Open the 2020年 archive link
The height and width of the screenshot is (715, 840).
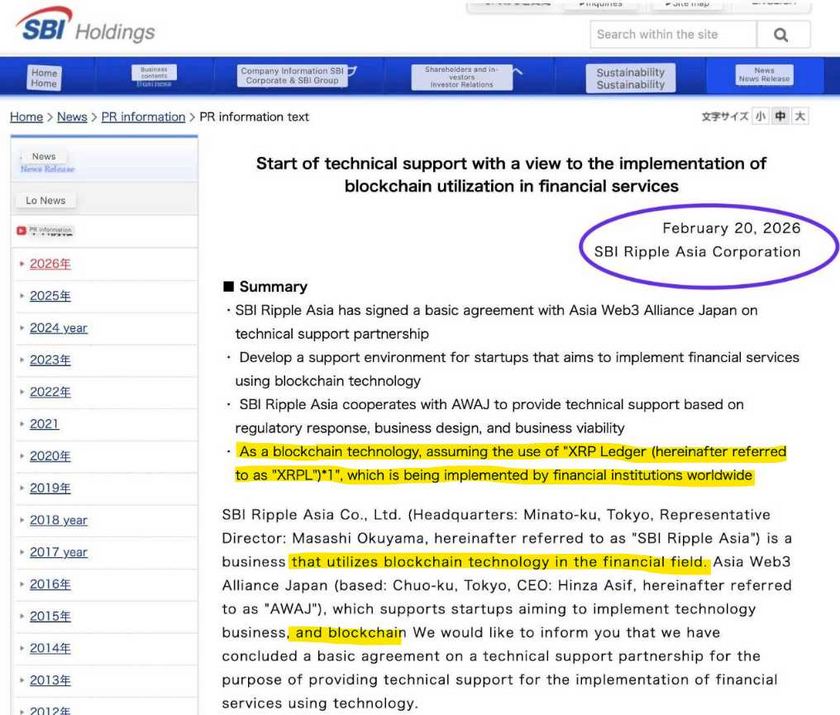coord(50,456)
